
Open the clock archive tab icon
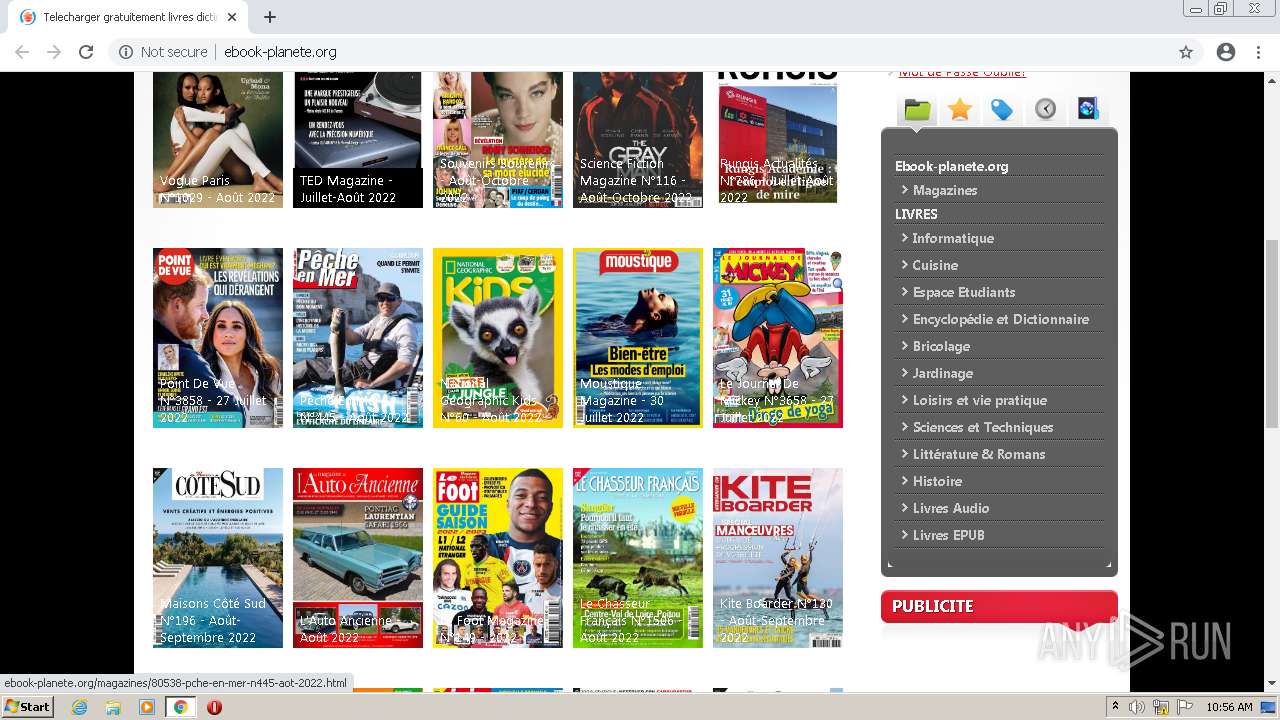click(1046, 110)
